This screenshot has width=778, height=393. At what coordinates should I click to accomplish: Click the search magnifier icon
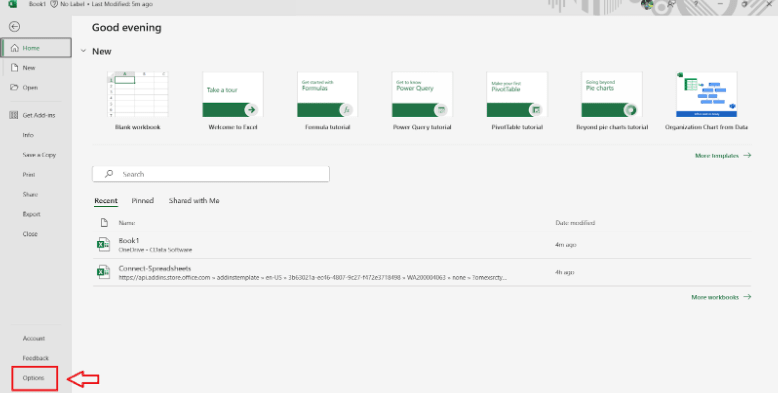click(x=109, y=174)
